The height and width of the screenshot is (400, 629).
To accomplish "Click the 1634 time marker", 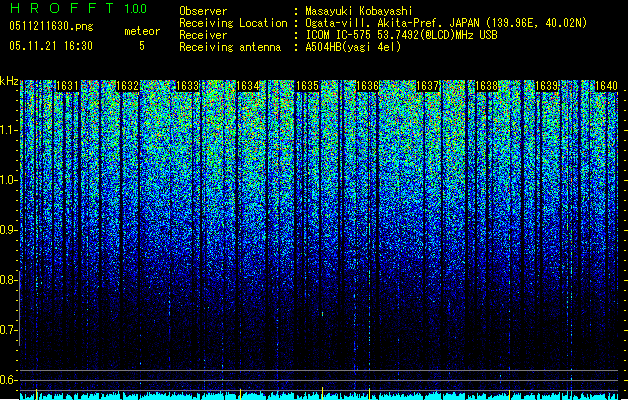I will click(248, 86).
